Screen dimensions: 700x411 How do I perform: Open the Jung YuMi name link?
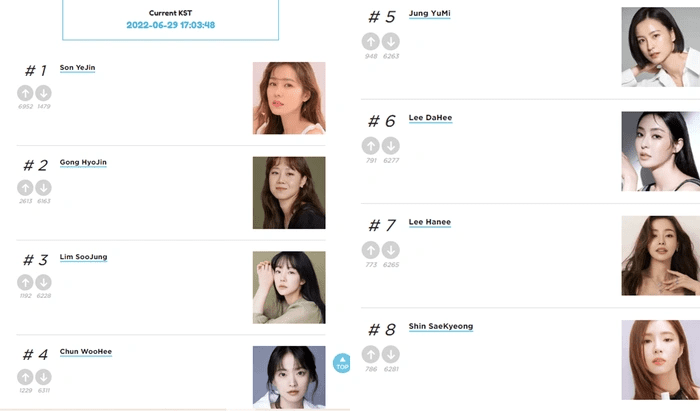pos(431,14)
